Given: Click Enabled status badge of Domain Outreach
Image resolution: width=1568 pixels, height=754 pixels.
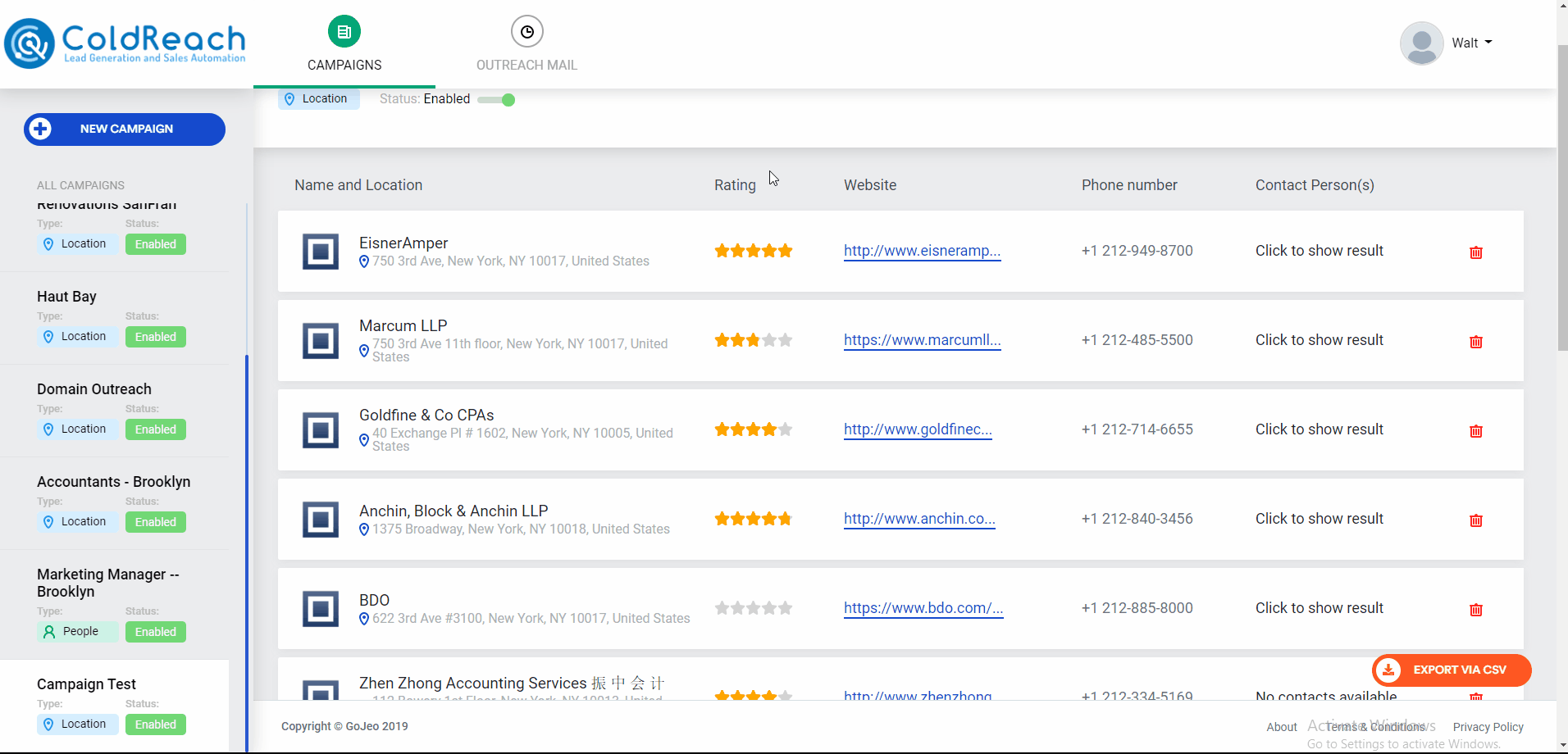Looking at the screenshot, I should [156, 429].
